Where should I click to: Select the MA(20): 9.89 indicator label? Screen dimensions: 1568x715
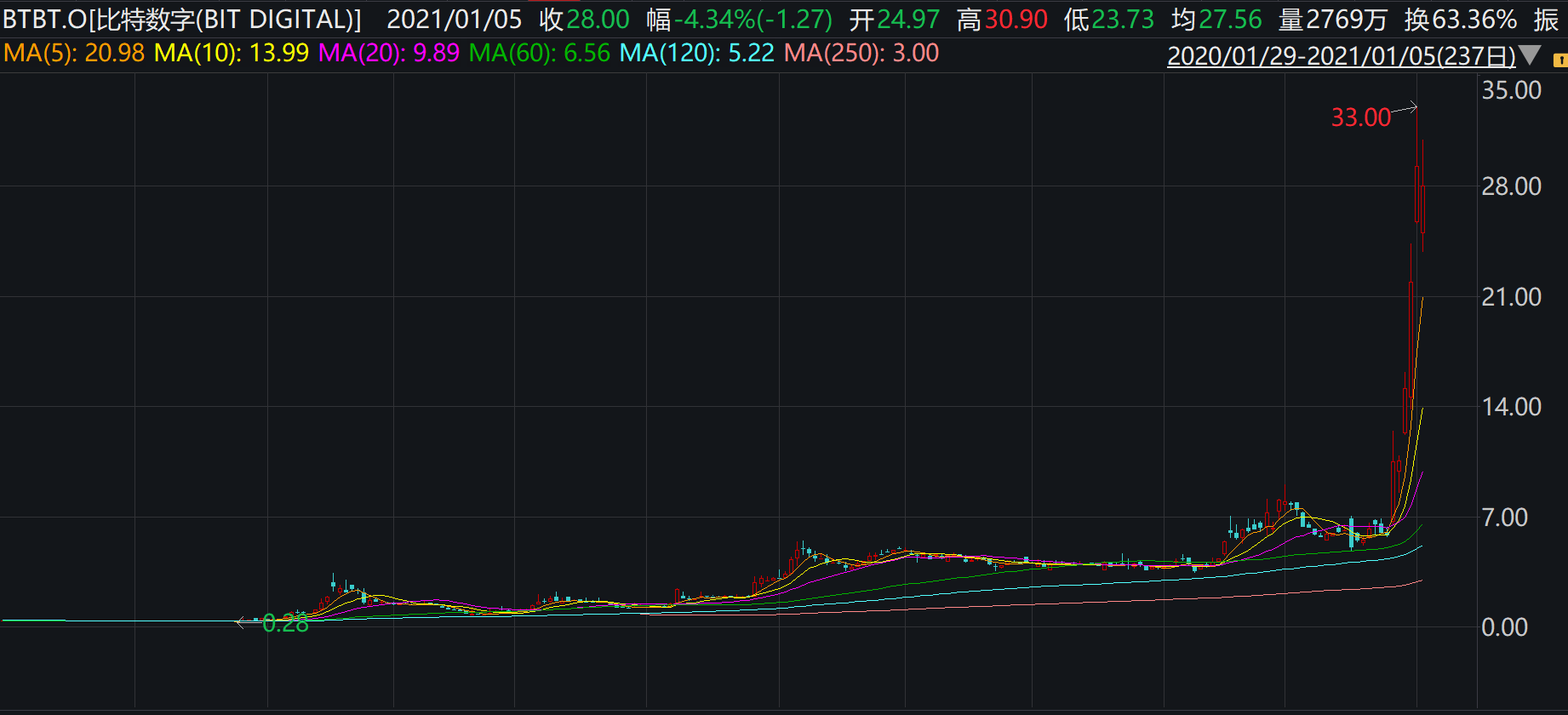click(x=389, y=53)
